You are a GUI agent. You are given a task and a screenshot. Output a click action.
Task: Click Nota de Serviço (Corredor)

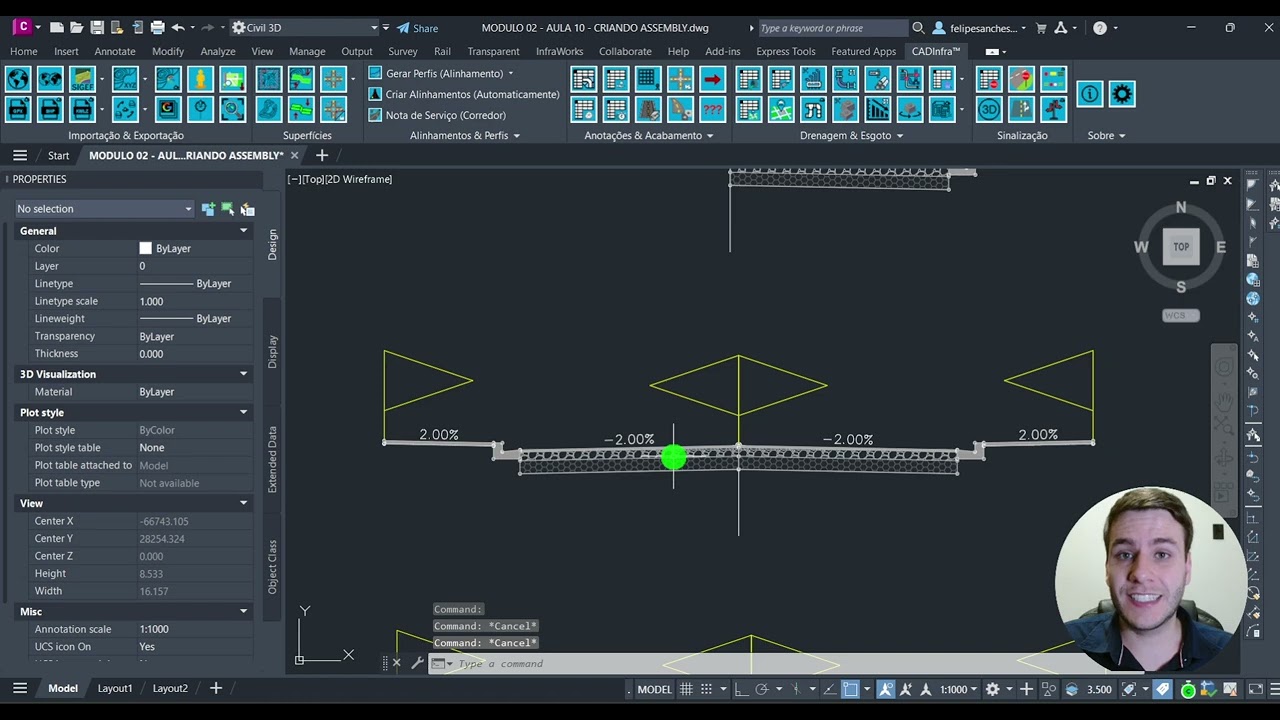click(437, 115)
